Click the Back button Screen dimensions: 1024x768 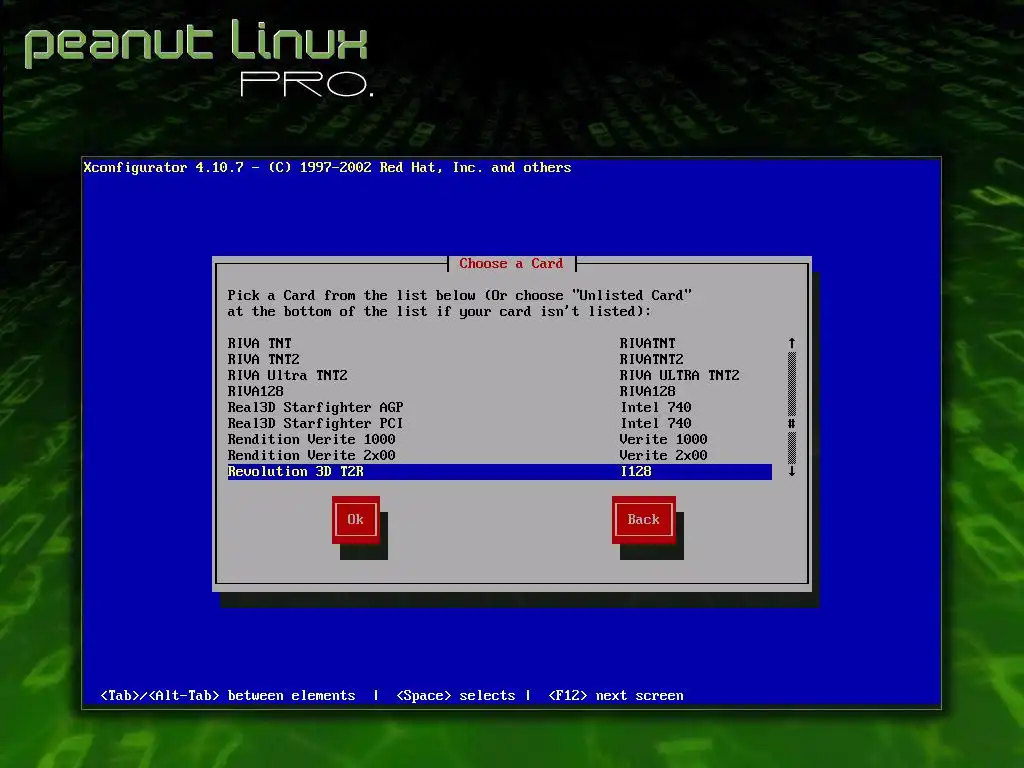[x=643, y=520]
